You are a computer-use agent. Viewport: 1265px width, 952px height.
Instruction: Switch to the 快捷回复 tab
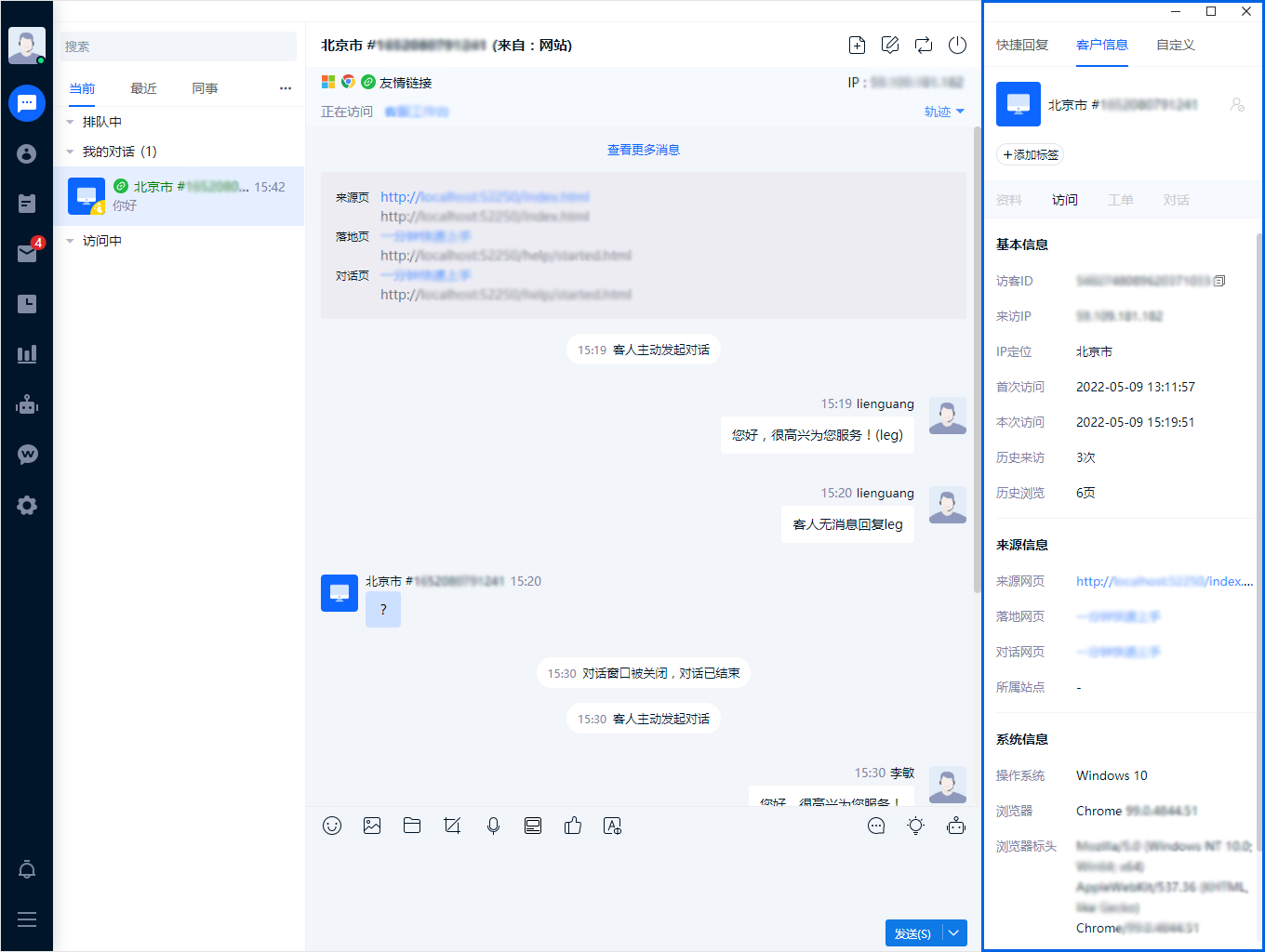point(1022,45)
